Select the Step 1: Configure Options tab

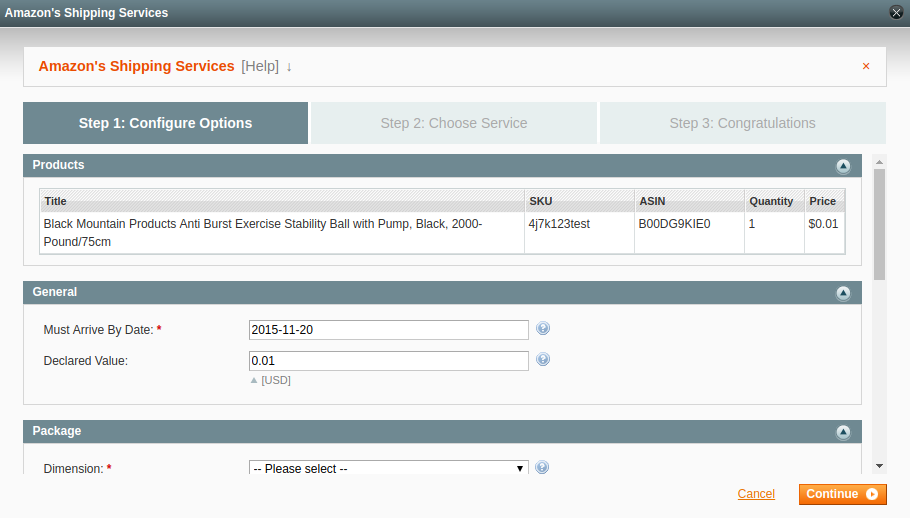point(165,123)
